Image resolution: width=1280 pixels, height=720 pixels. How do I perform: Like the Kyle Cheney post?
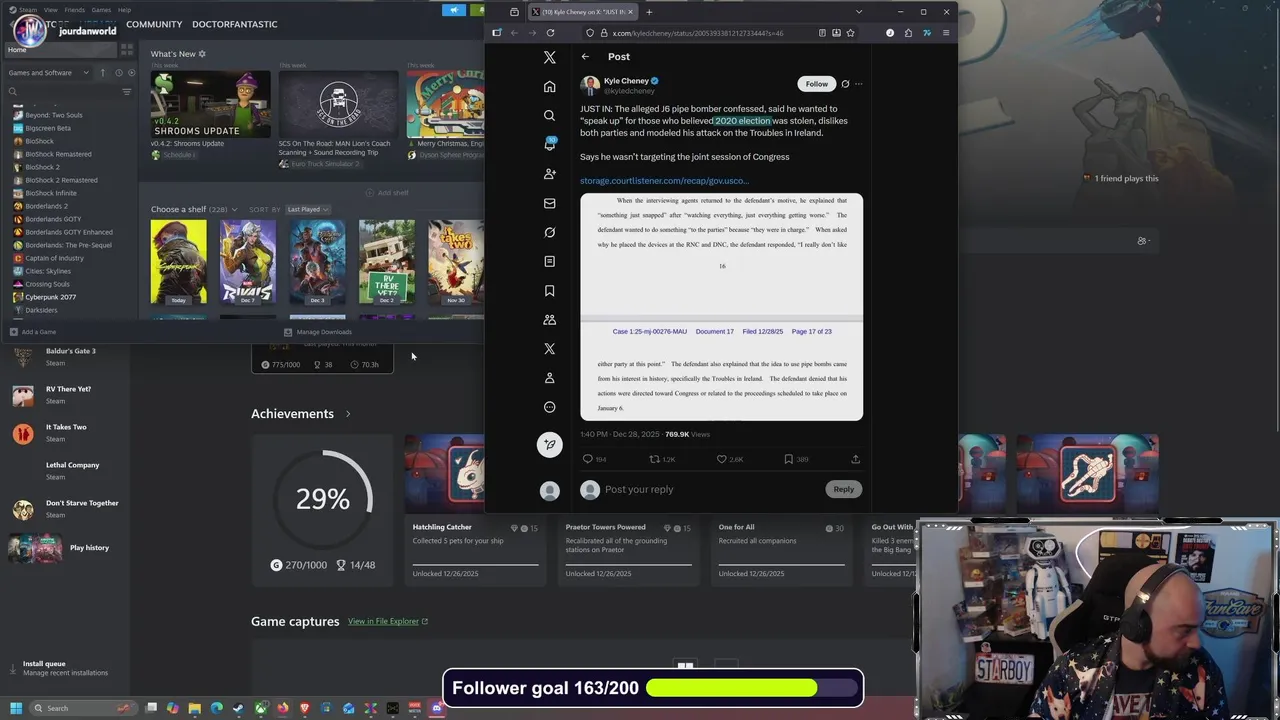[721, 459]
